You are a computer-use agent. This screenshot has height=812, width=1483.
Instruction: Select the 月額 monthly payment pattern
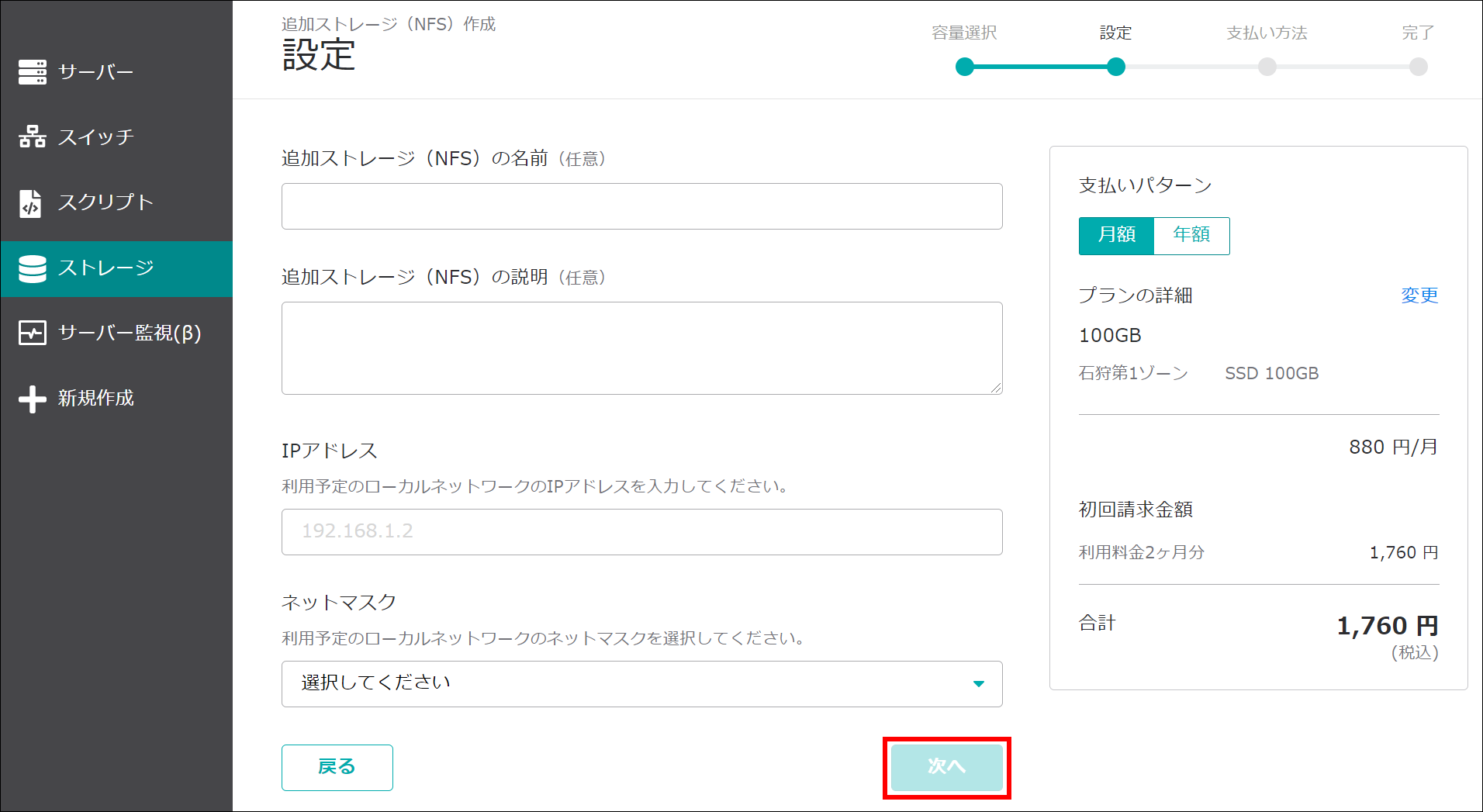pos(1116,235)
